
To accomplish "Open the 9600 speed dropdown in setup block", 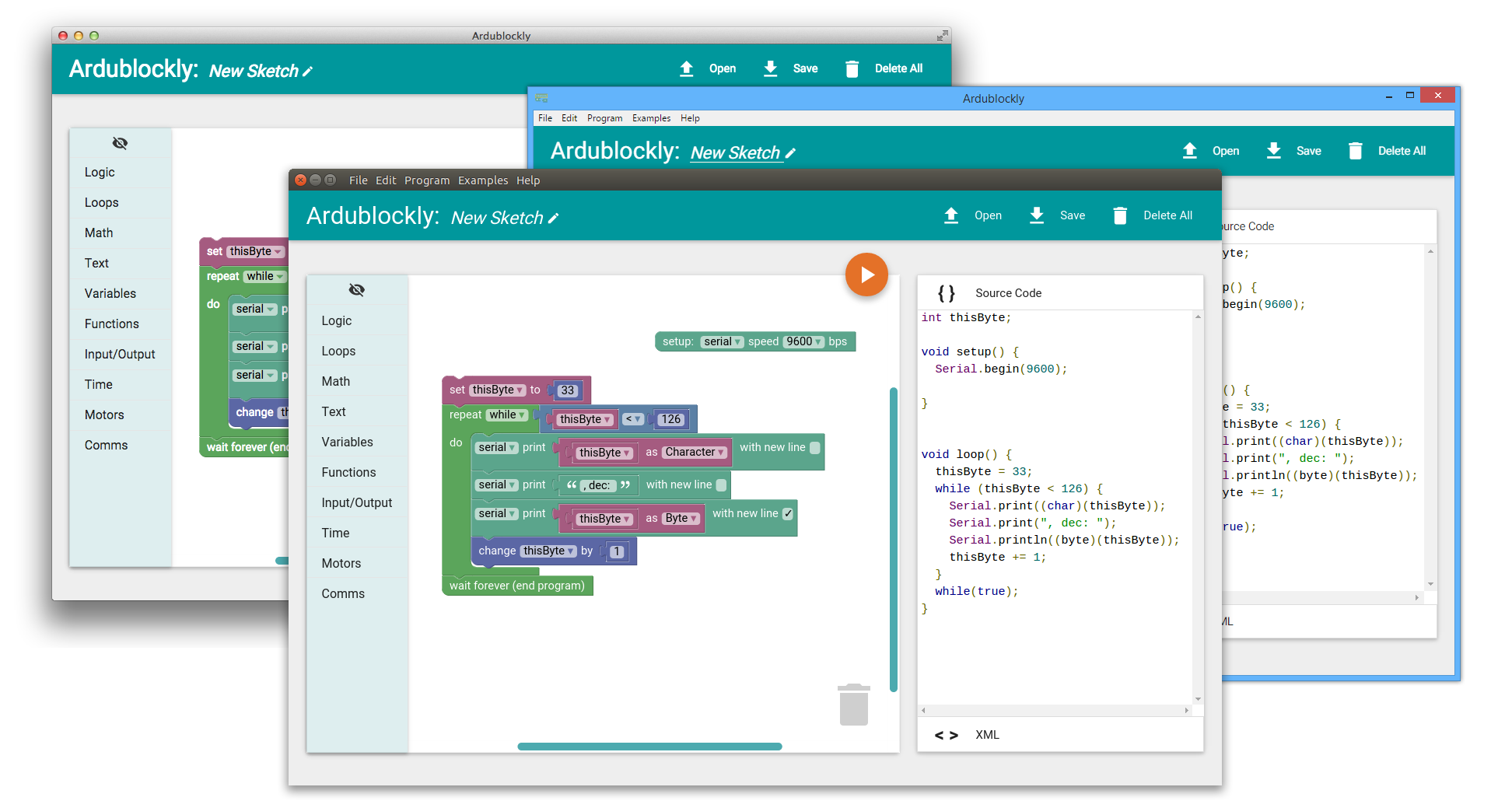I will coord(803,341).
